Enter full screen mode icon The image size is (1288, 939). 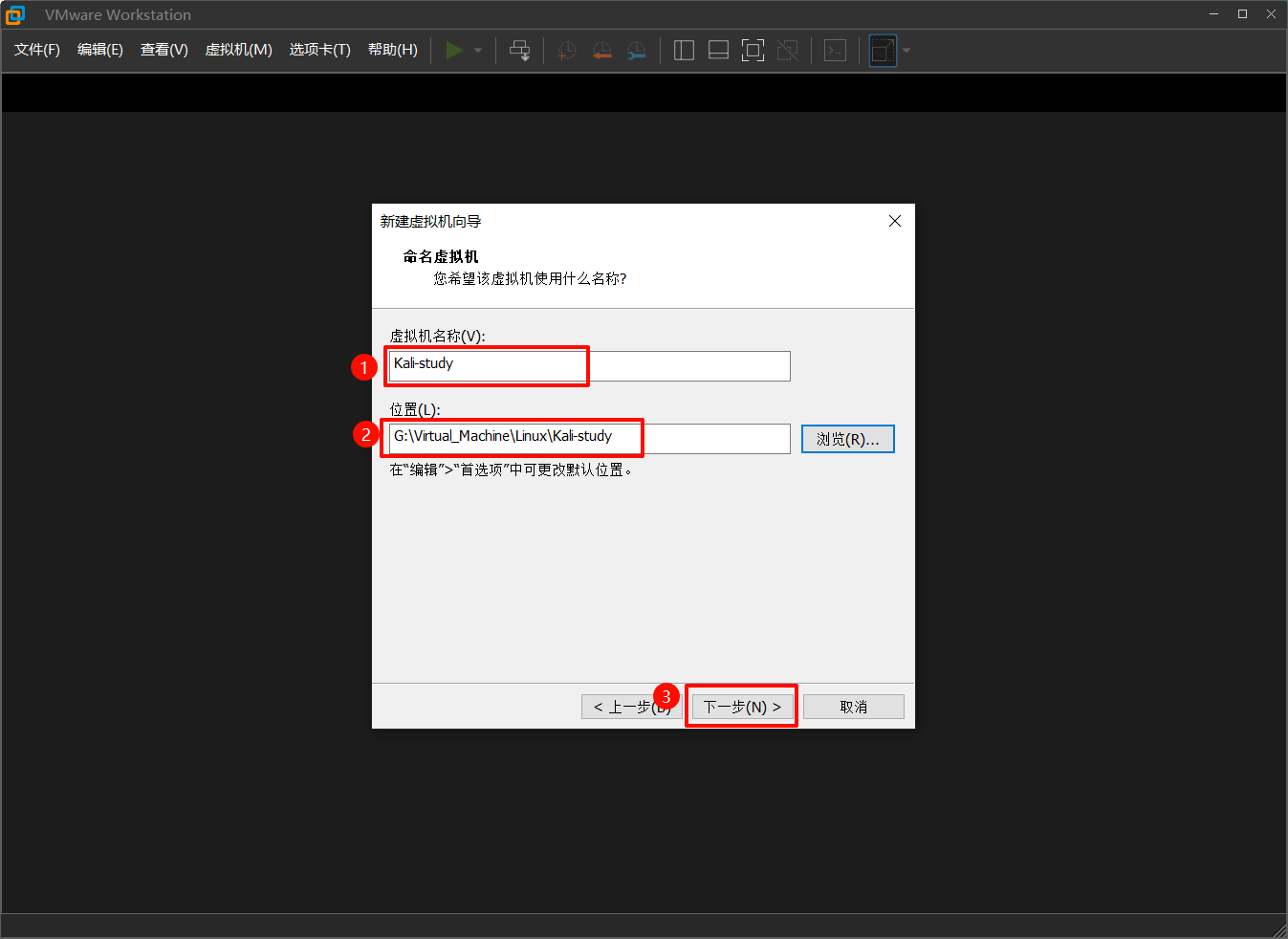click(753, 51)
